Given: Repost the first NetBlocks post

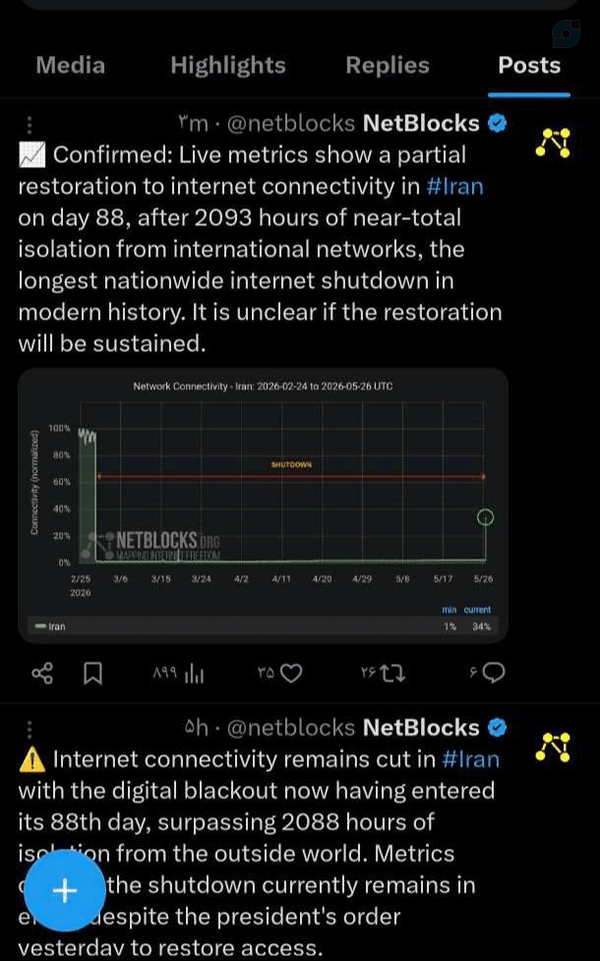Looking at the screenshot, I should [392, 674].
